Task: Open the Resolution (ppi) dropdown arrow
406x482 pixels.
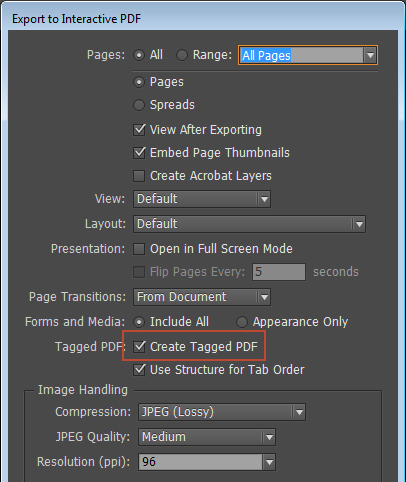Action: click(x=269, y=462)
